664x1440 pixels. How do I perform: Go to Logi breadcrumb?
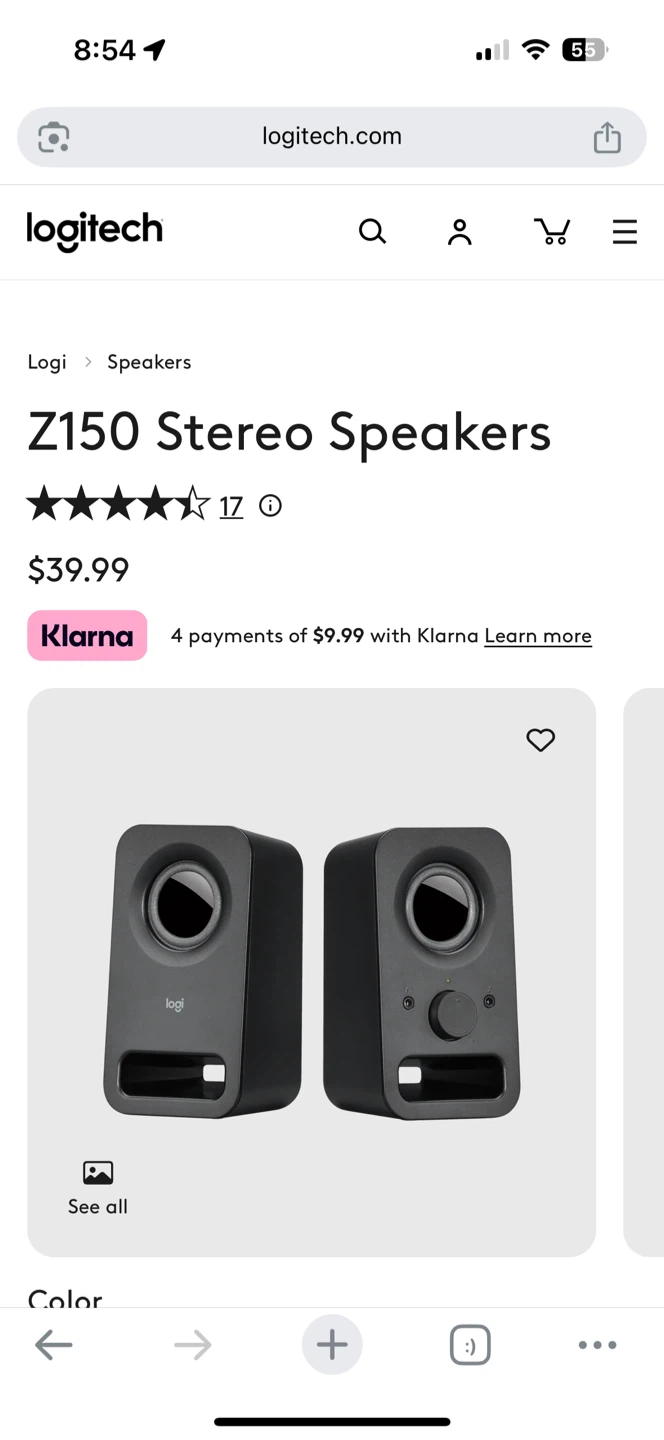(x=47, y=362)
